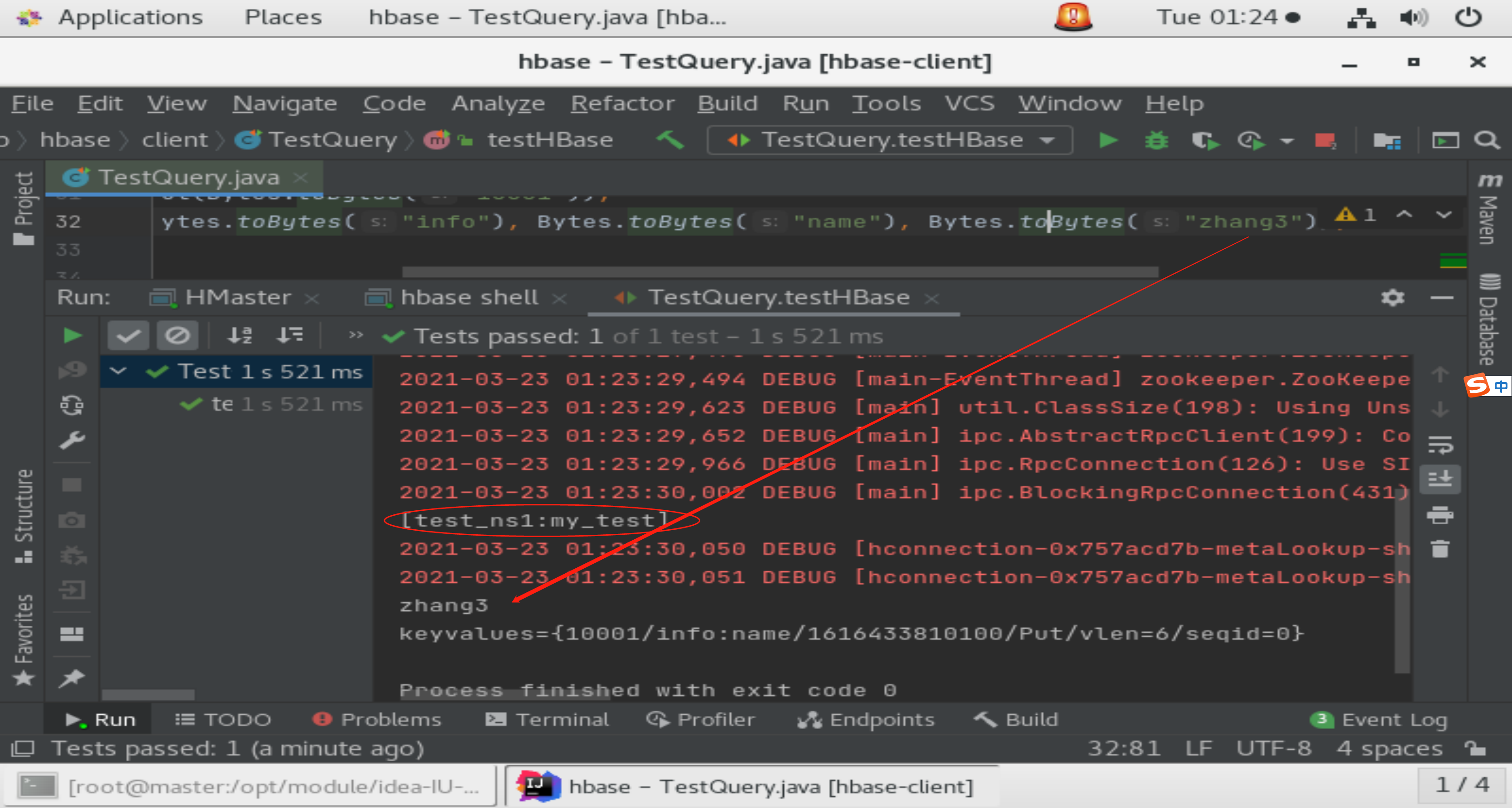
Task: Expand hidden test toolbar actions chevron
Action: [x=356, y=335]
